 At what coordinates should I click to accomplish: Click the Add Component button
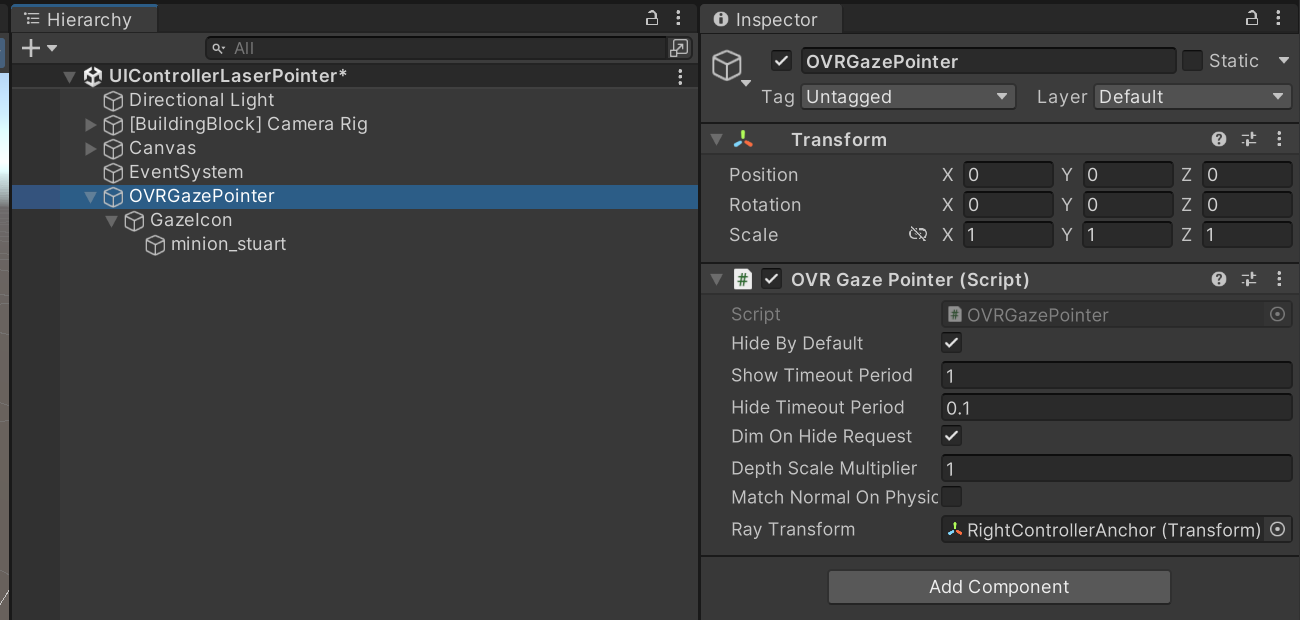(998, 587)
